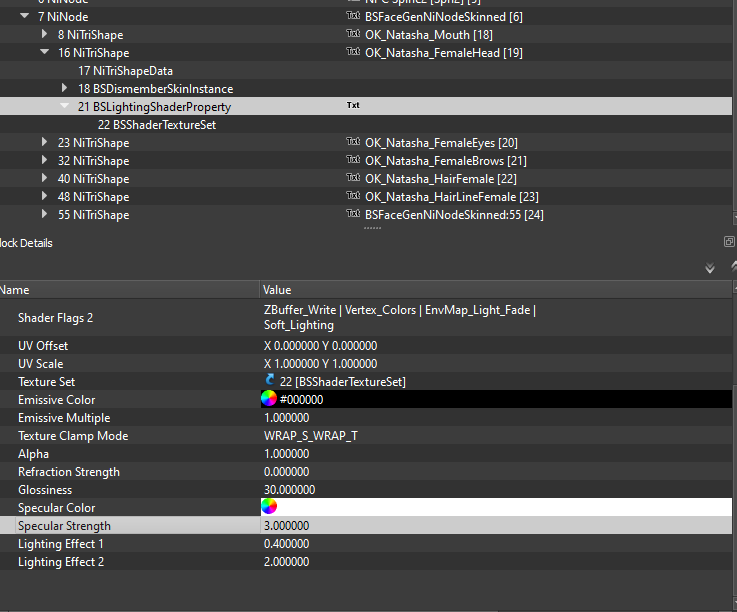Click the double-chevron down expand-all icon

pos(710,268)
